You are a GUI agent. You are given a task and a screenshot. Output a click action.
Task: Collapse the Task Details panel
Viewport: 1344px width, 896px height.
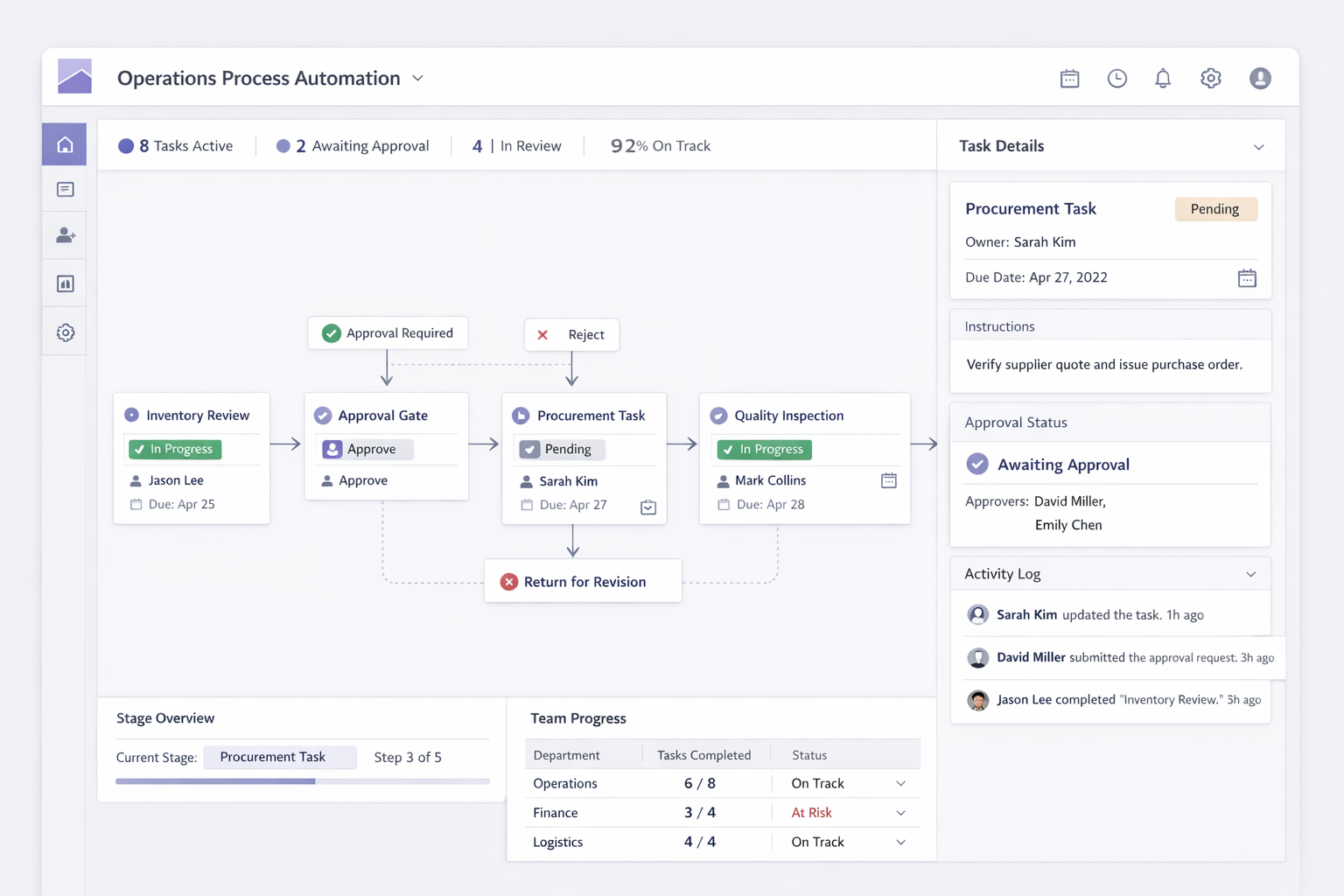pos(1258,146)
